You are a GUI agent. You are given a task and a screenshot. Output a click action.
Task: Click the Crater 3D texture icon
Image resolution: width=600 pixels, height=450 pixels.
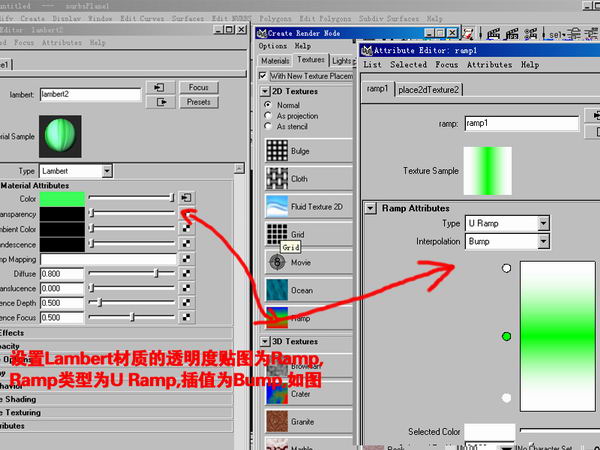[277, 393]
